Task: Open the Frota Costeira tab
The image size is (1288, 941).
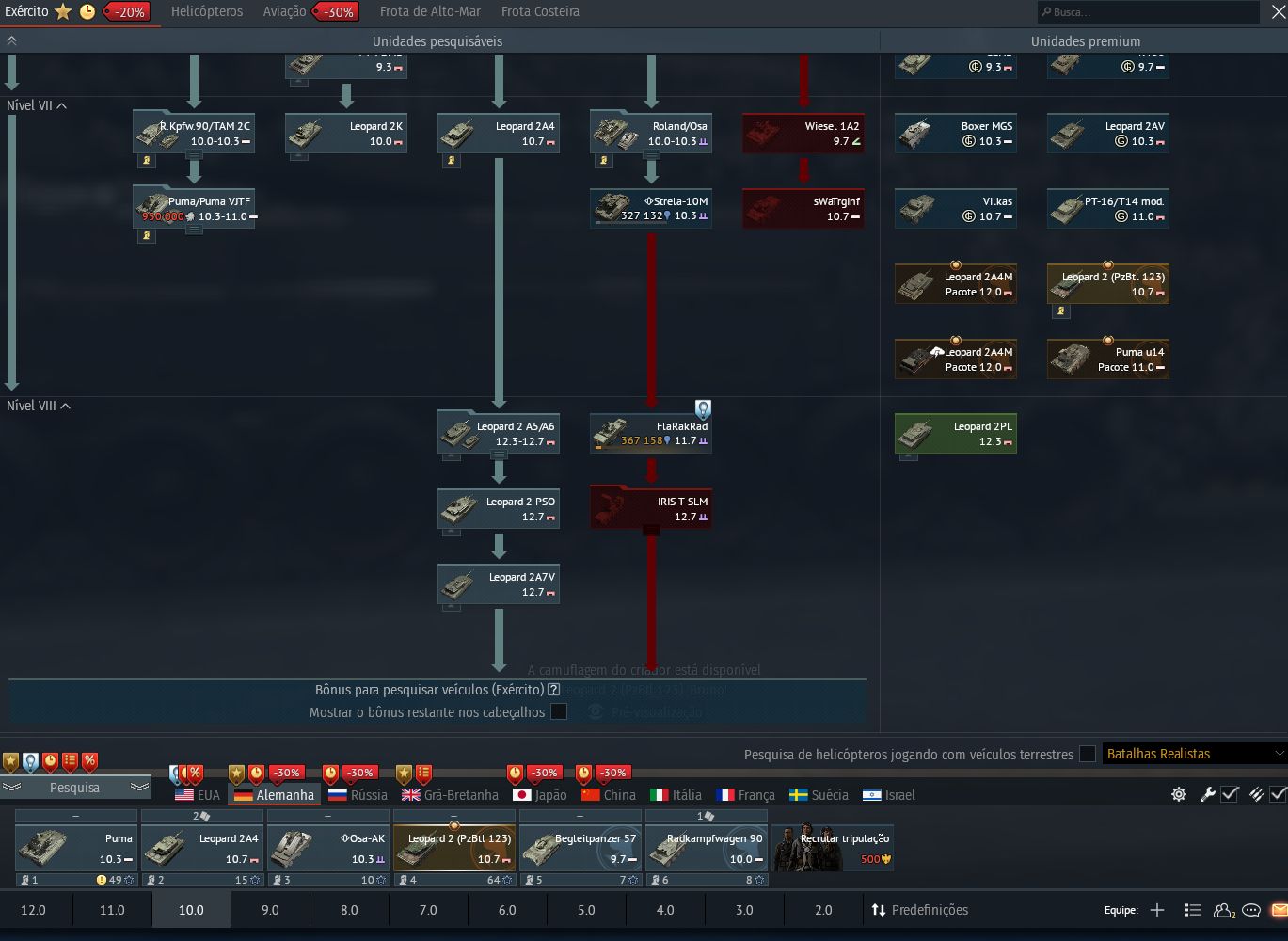Action: [540, 11]
